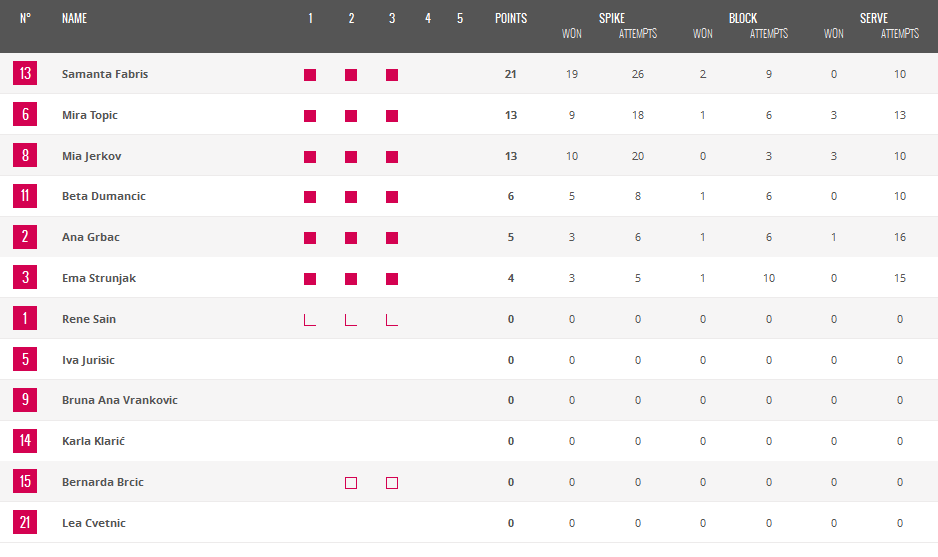Click Ema Strunjak's starter square for set 3
938x557 pixels.
pos(392,279)
